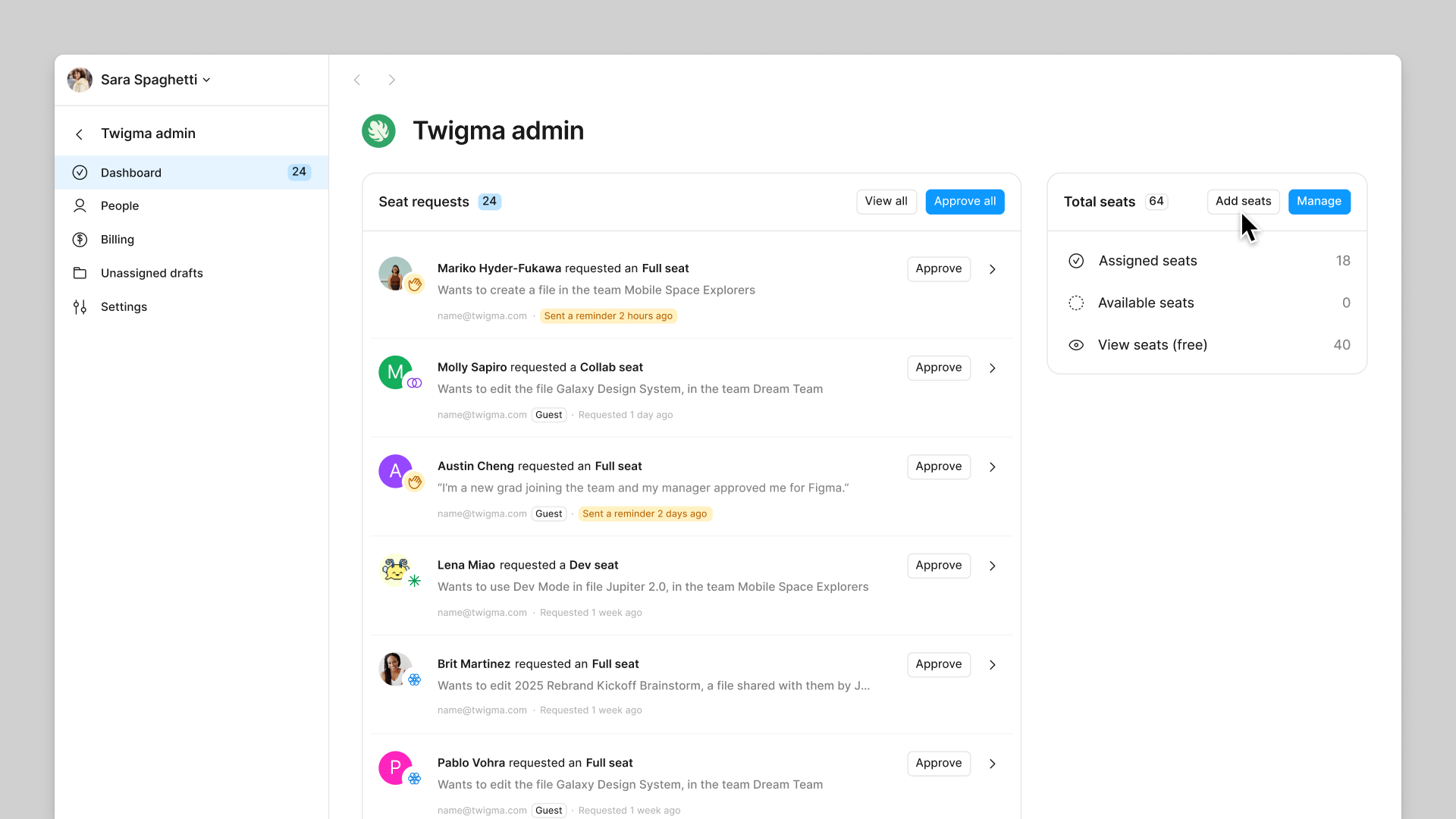Click the Available seats dashed circle icon
This screenshot has width=1456, height=819.
(x=1076, y=303)
